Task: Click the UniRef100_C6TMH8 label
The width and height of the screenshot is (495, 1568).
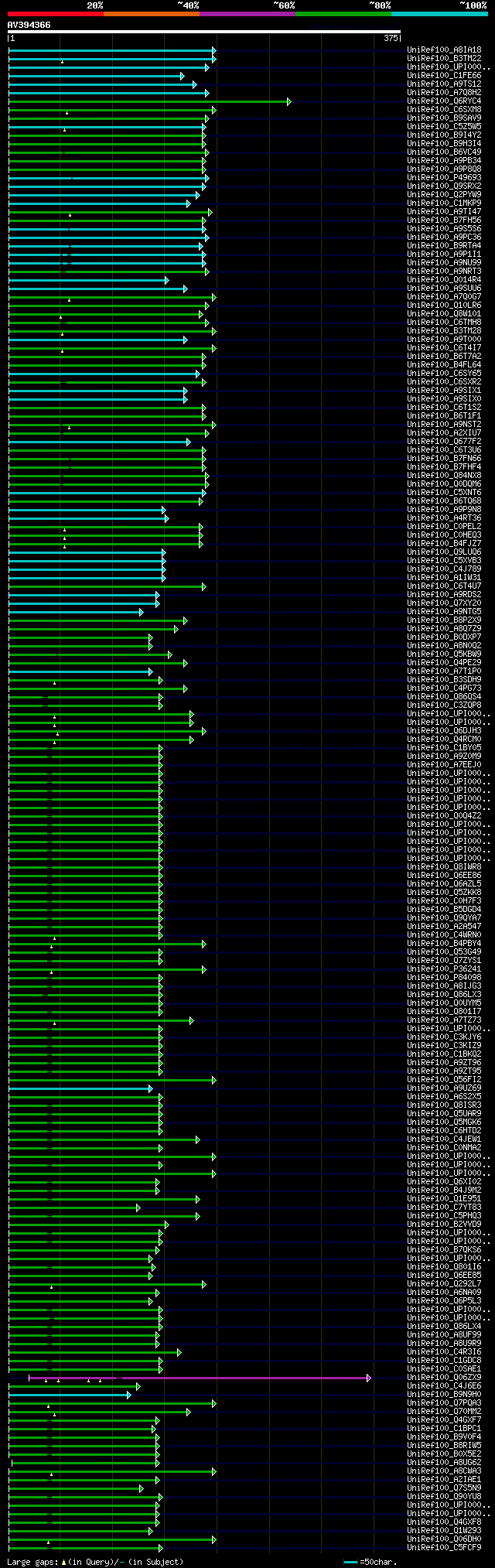Action: pyautogui.click(x=444, y=323)
